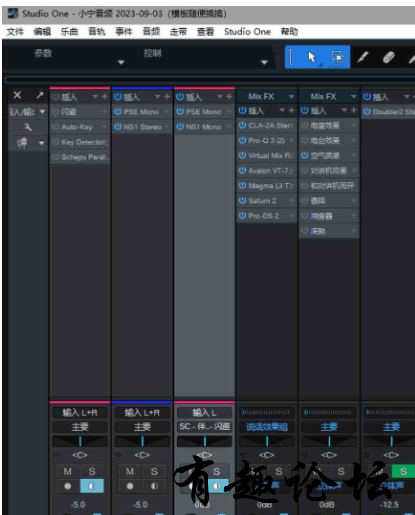Image resolution: width=415 pixels, height=515 pixels.
Task: Open the 参数 dropdown arrow
Action: point(121,62)
